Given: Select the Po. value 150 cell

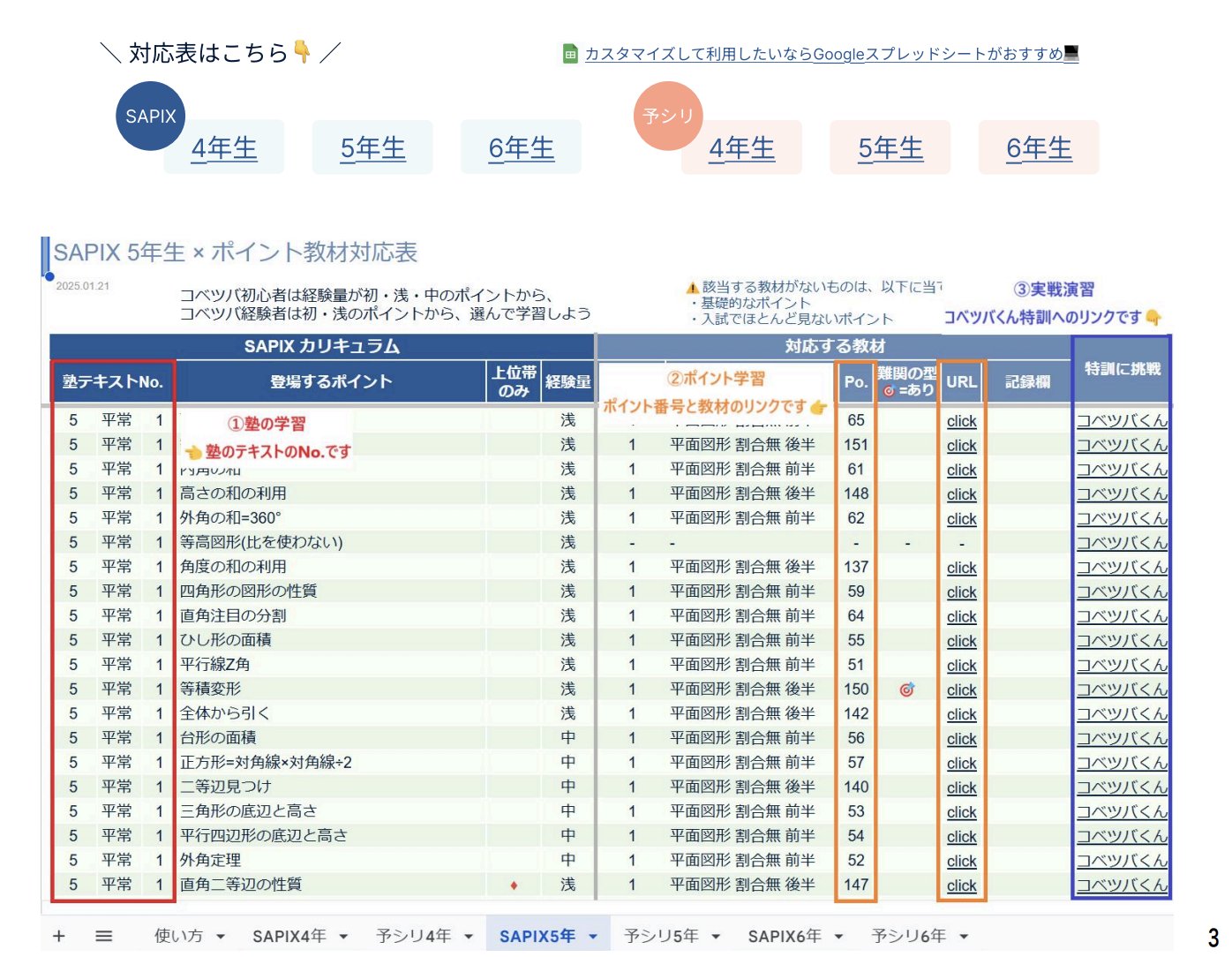Looking at the screenshot, I should (856, 689).
